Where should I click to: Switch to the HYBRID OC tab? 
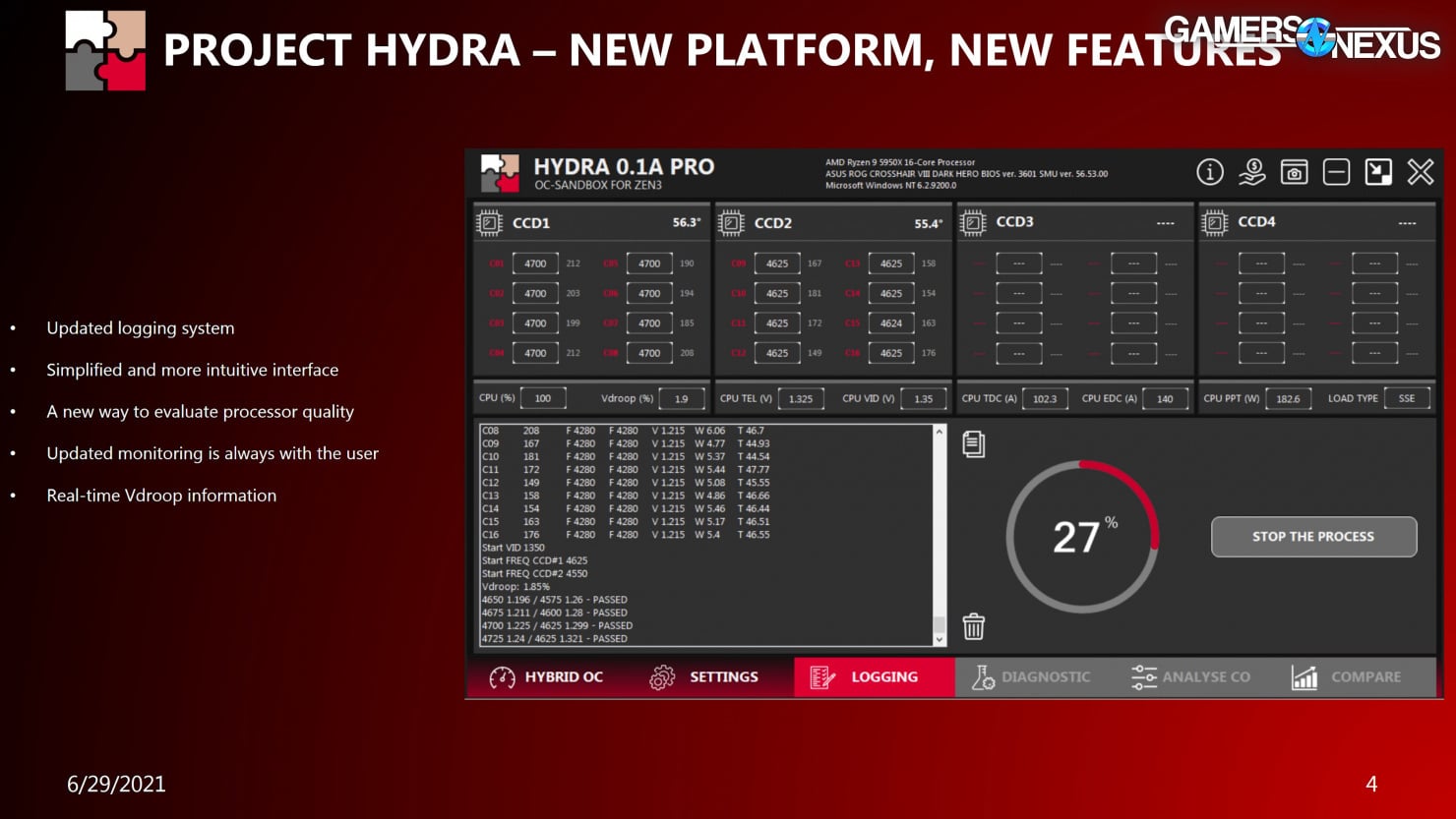546,676
